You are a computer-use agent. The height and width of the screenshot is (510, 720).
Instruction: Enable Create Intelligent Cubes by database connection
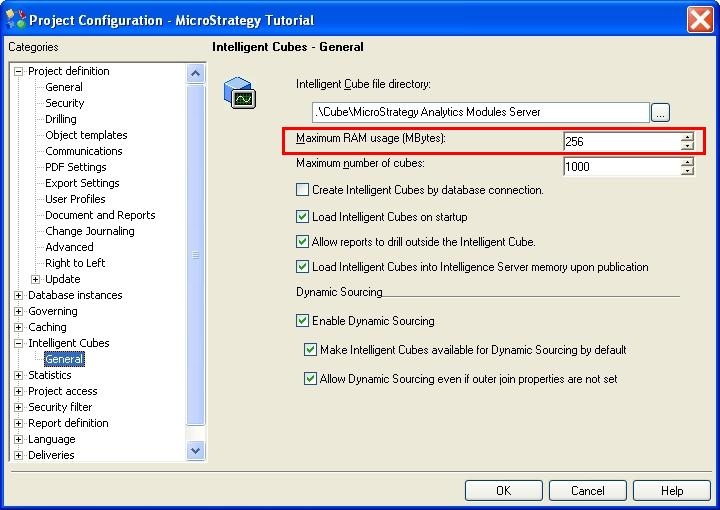click(302, 190)
